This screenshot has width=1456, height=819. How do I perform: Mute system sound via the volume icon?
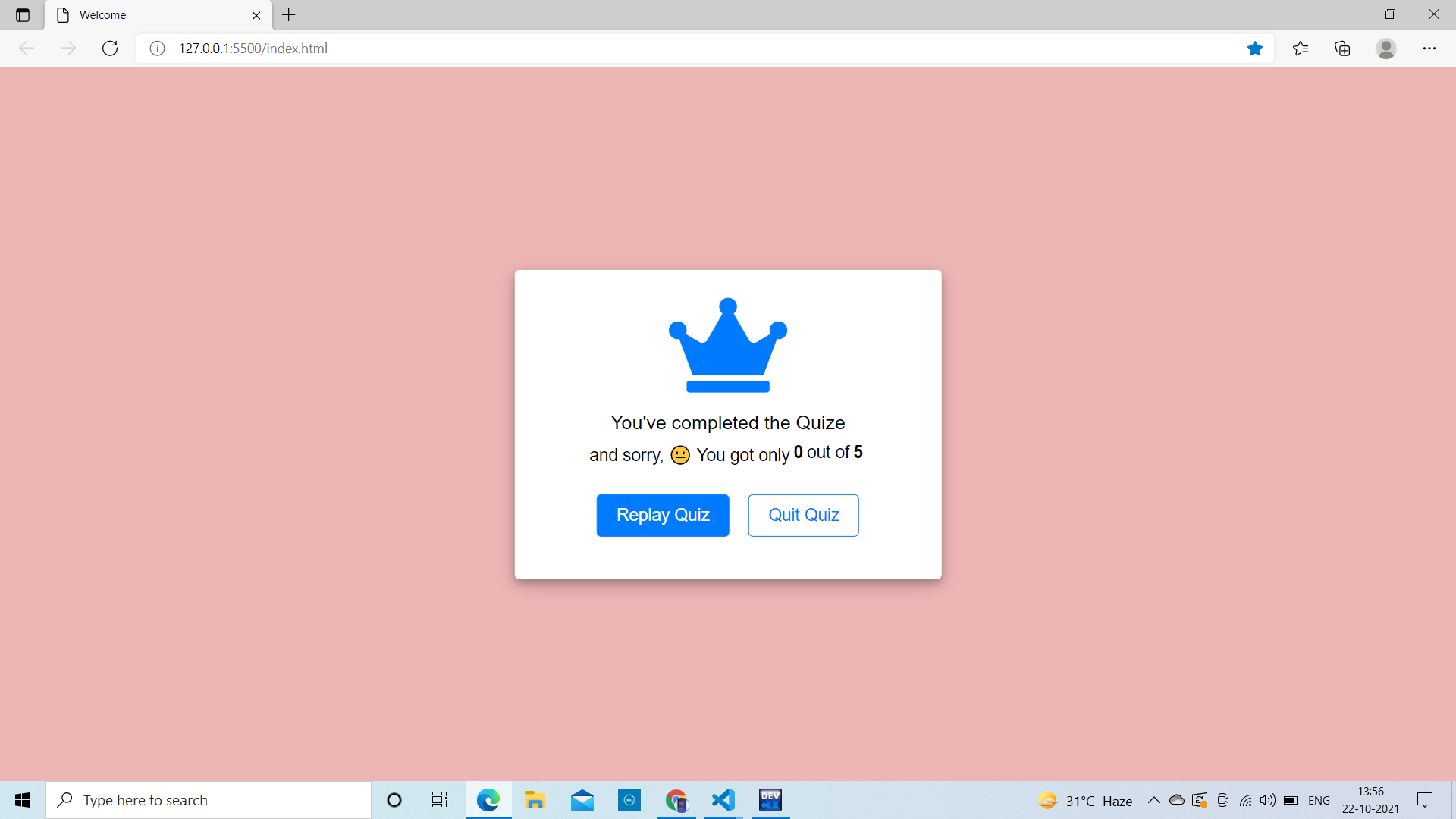pyautogui.click(x=1267, y=800)
